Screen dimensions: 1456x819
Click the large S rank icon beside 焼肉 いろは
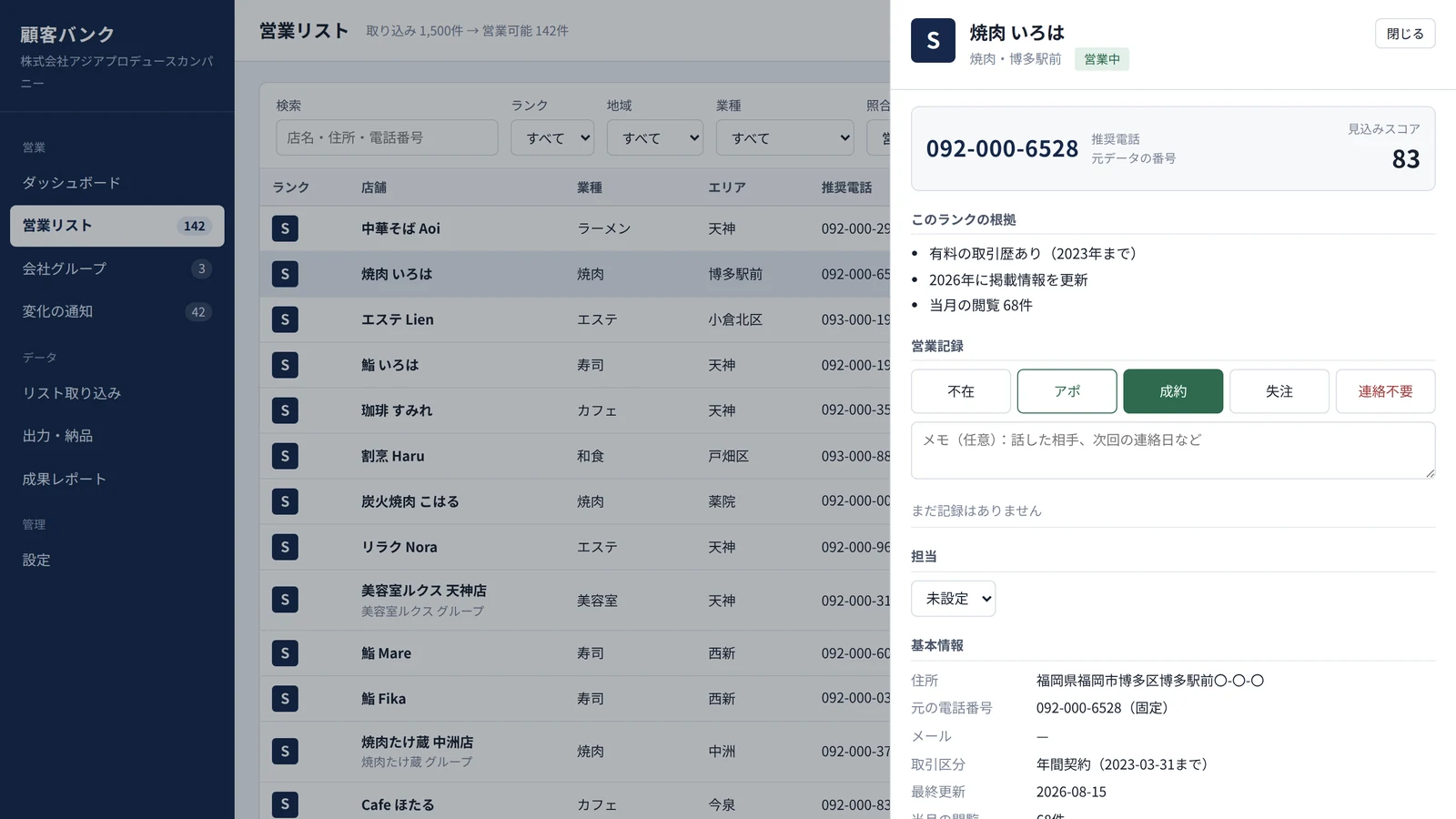tap(933, 41)
